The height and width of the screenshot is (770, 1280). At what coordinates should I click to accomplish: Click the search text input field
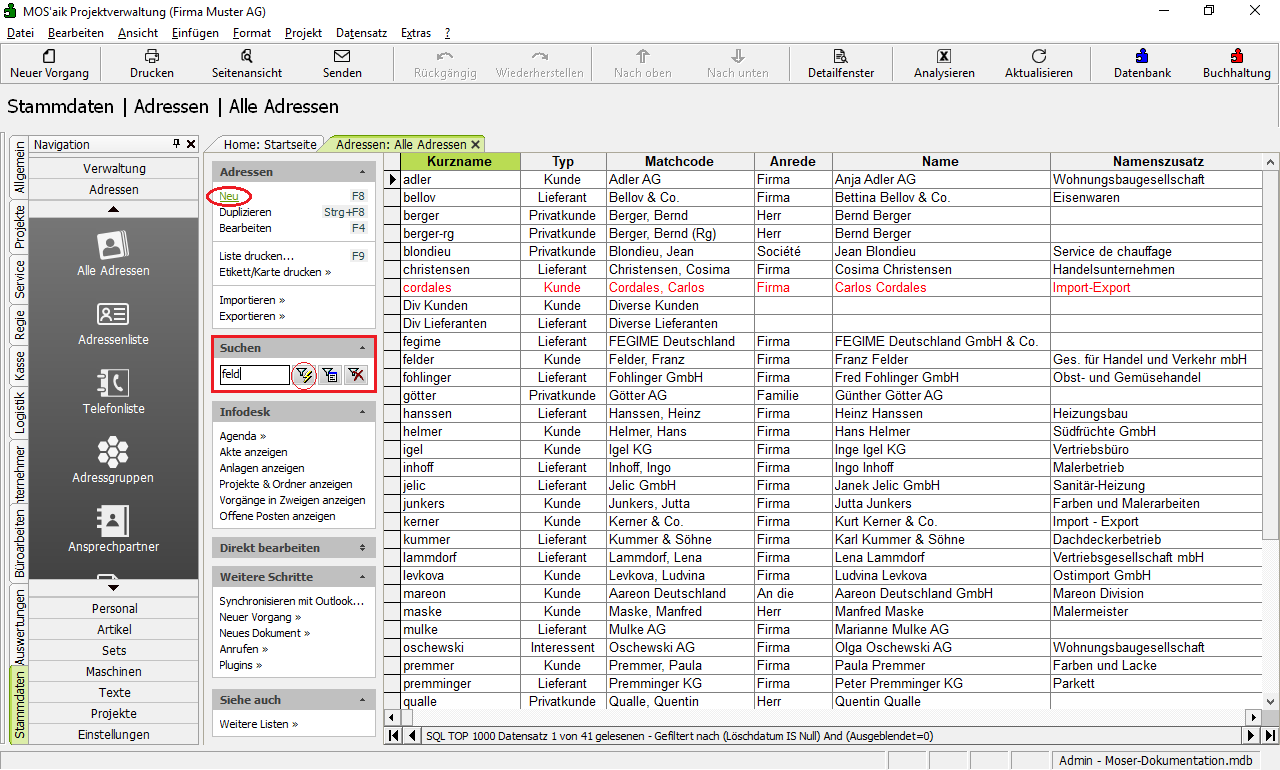(x=254, y=375)
